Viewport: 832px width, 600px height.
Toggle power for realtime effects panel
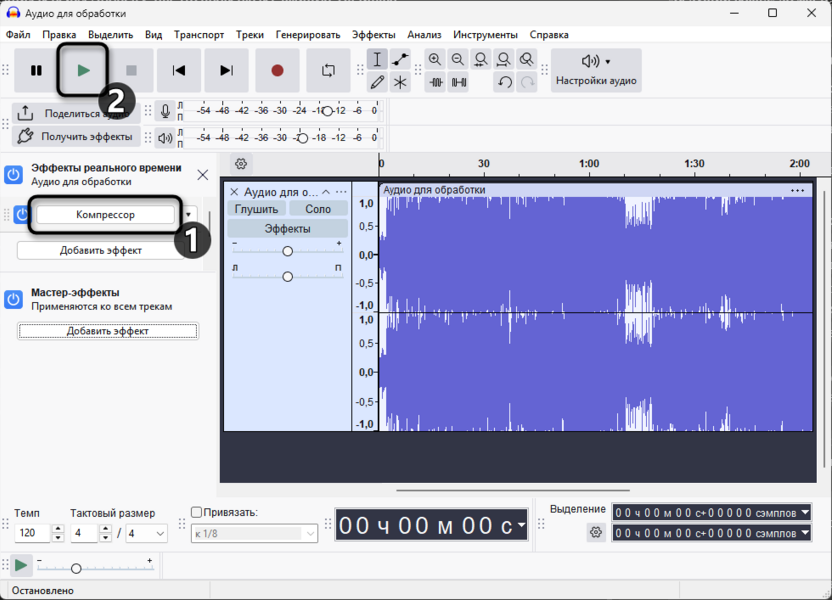click(x=13, y=175)
